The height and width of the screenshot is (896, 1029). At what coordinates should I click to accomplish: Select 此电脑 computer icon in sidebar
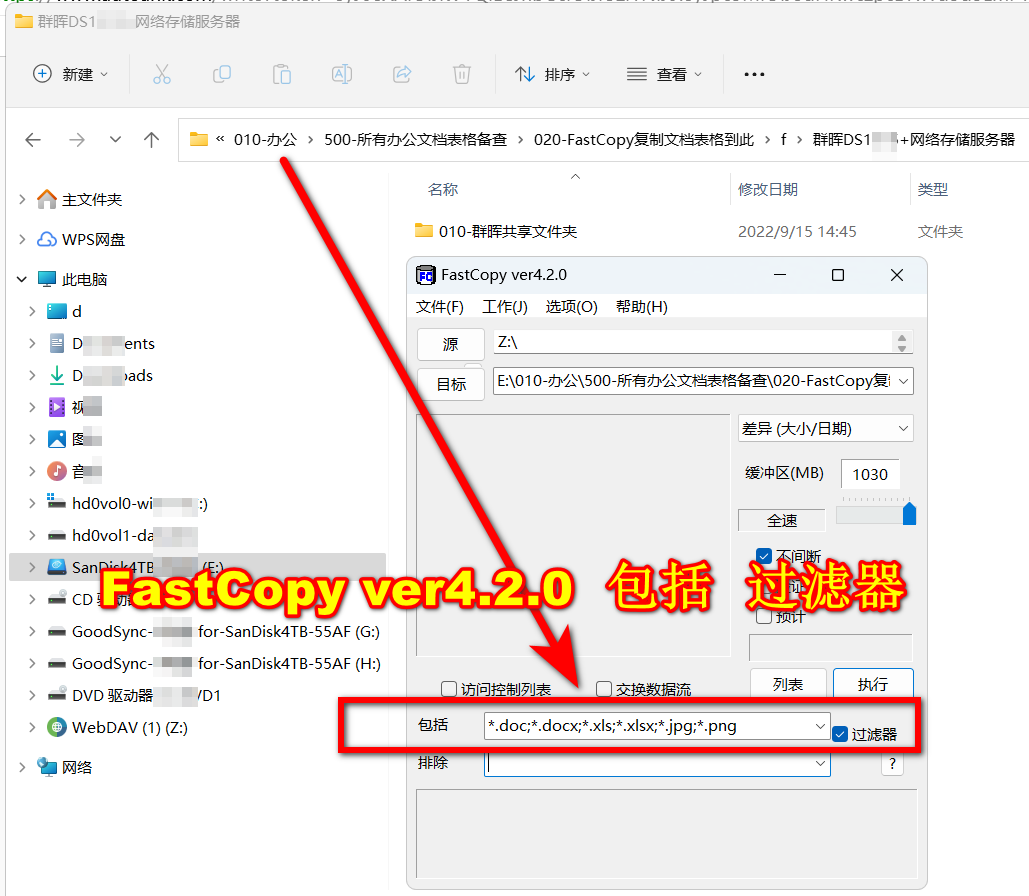point(47,279)
